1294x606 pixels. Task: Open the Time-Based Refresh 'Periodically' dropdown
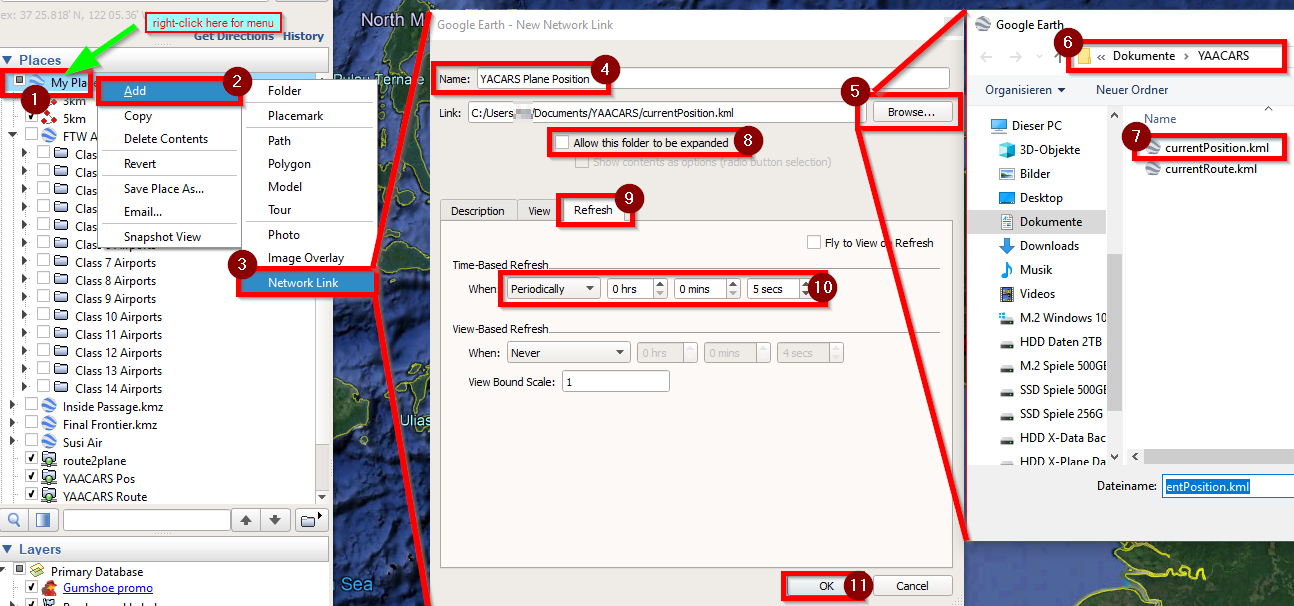tap(552, 289)
